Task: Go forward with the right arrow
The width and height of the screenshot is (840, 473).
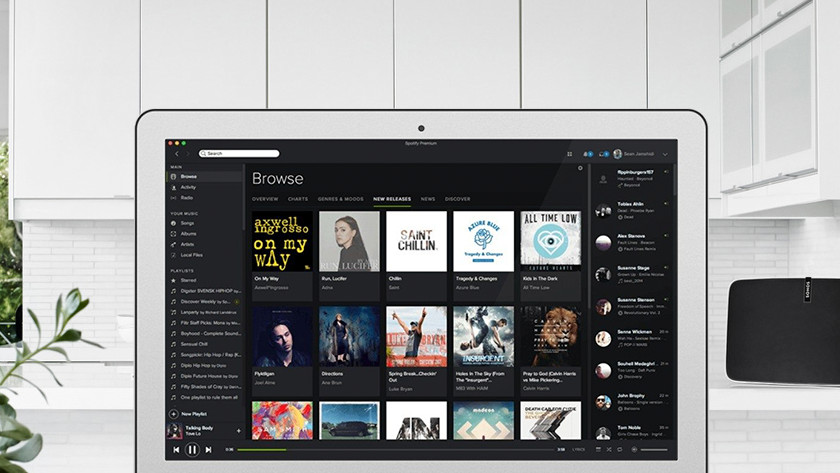Action: tap(188, 154)
